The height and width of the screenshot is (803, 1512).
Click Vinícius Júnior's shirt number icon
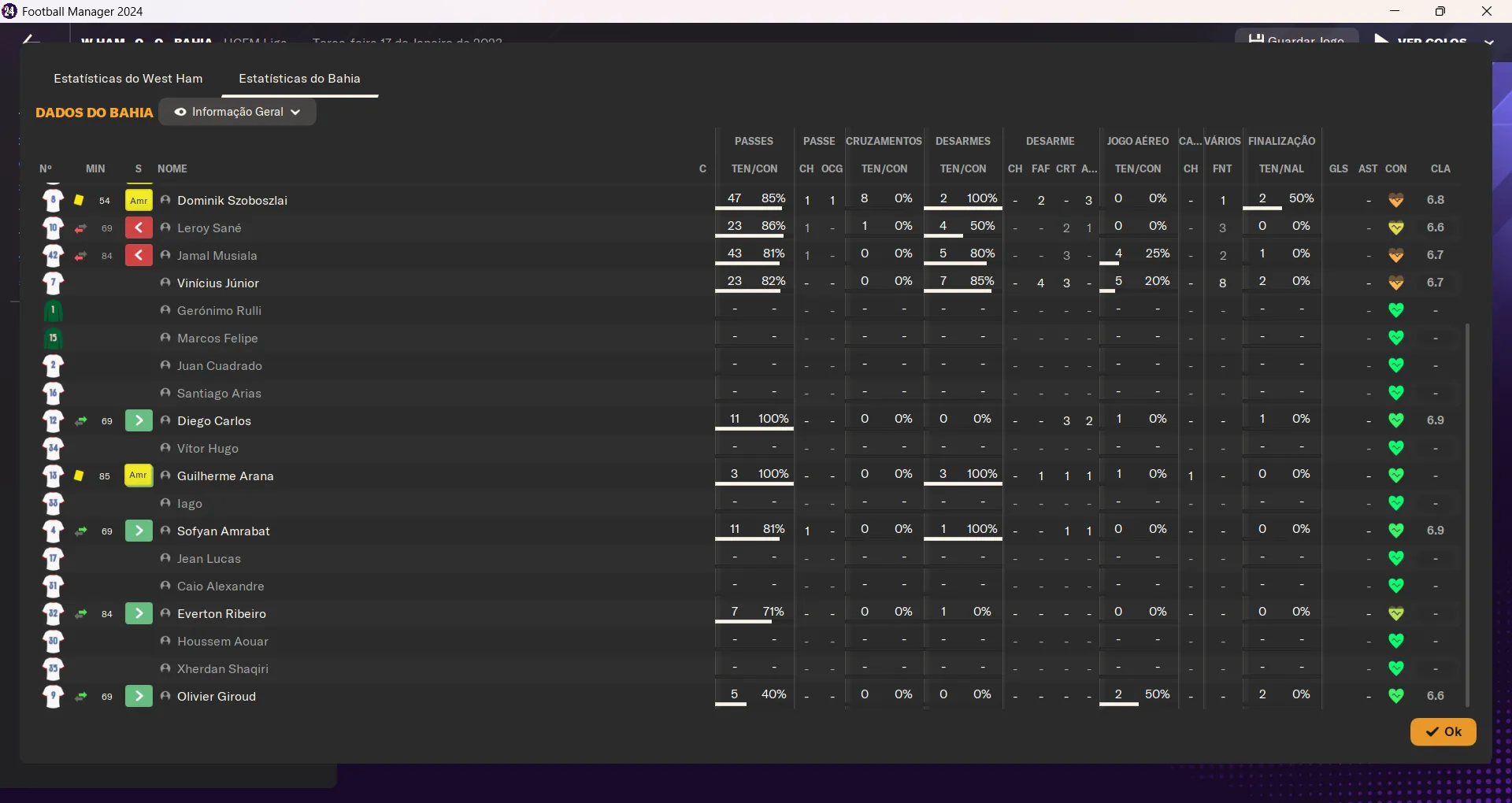pyautogui.click(x=53, y=283)
